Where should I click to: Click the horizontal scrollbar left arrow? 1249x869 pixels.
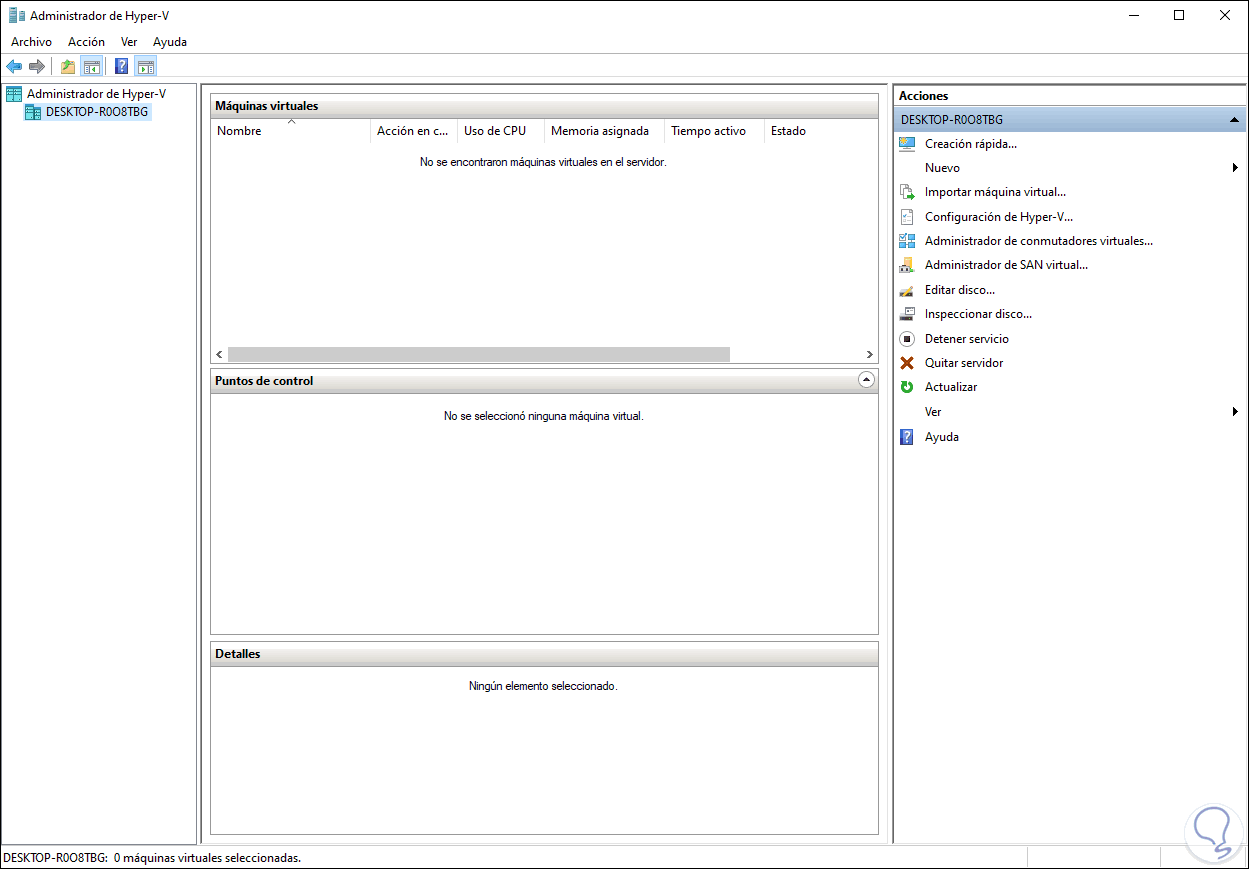point(219,354)
